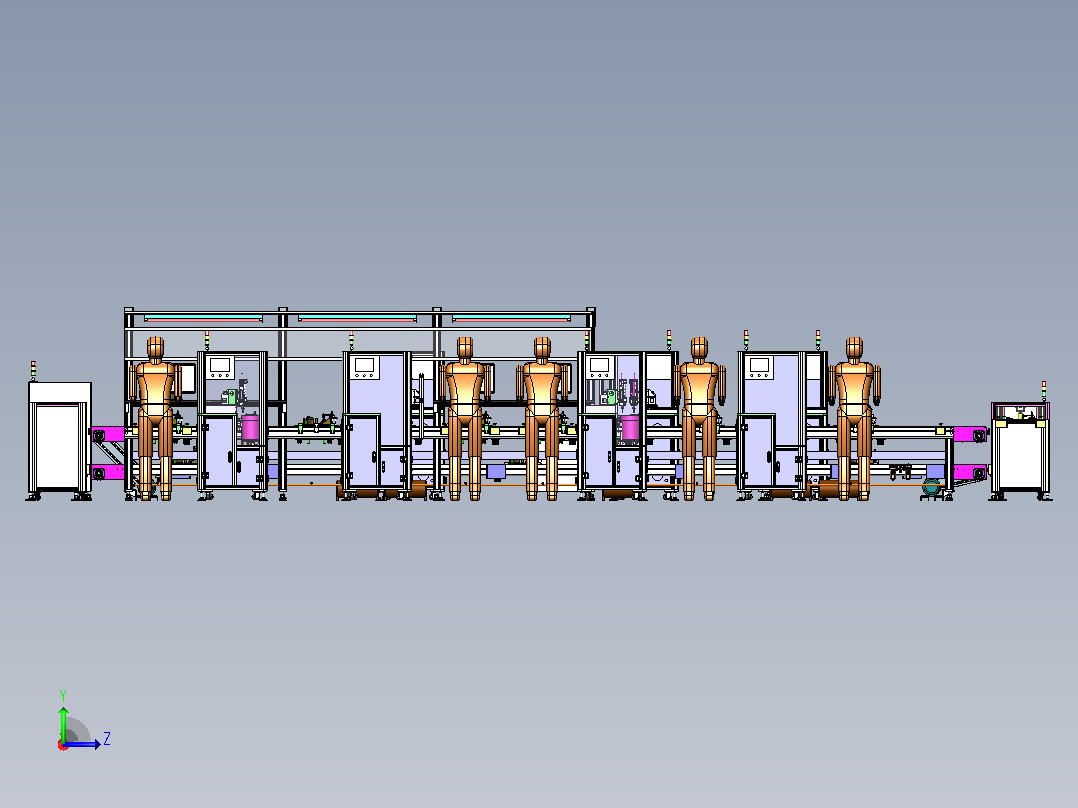The image size is (1078, 808).
Task: Select upper magenta conveyor end cap on left
Action: [107, 435]
